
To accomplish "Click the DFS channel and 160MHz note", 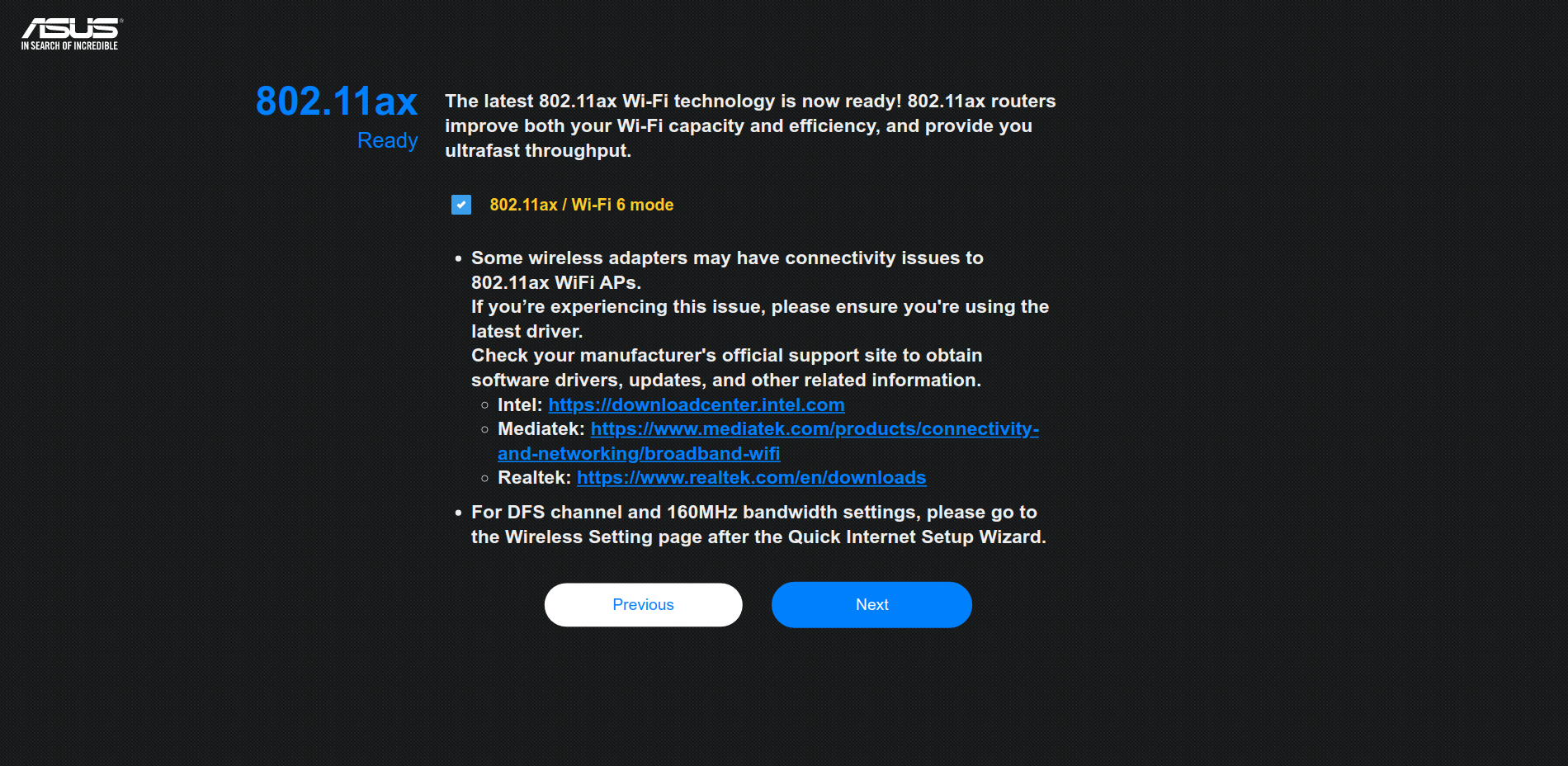I will pyautogui.click(x=758, y=524).
